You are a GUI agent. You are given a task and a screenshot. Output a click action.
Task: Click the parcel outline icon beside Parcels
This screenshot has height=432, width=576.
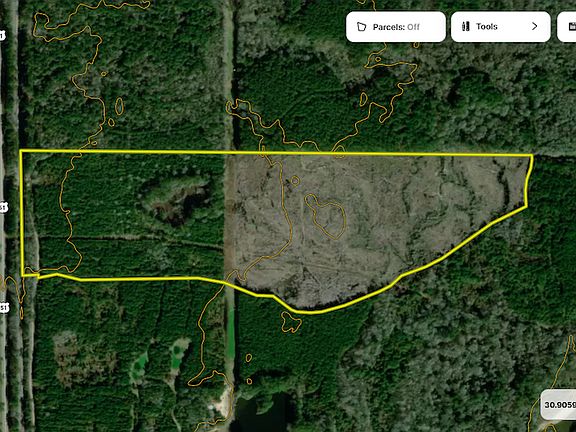(361, 27)
